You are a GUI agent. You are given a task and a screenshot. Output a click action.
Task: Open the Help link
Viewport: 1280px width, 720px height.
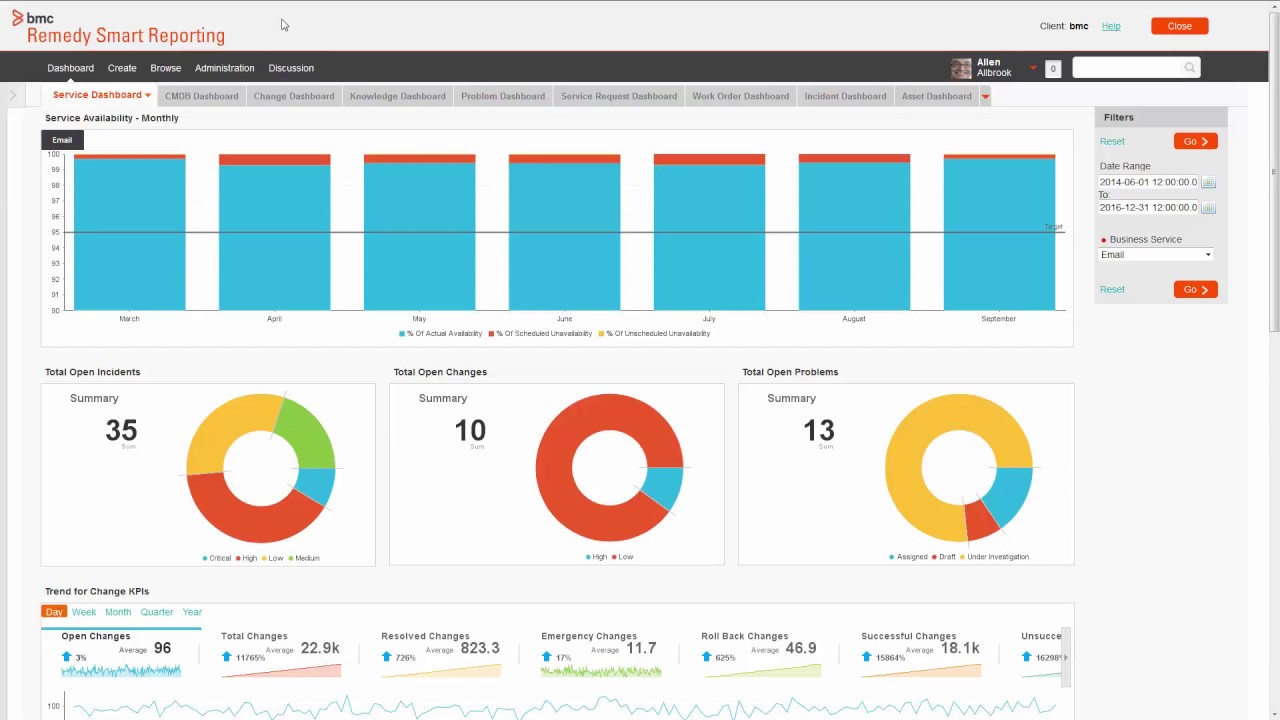pos(1111,26)
